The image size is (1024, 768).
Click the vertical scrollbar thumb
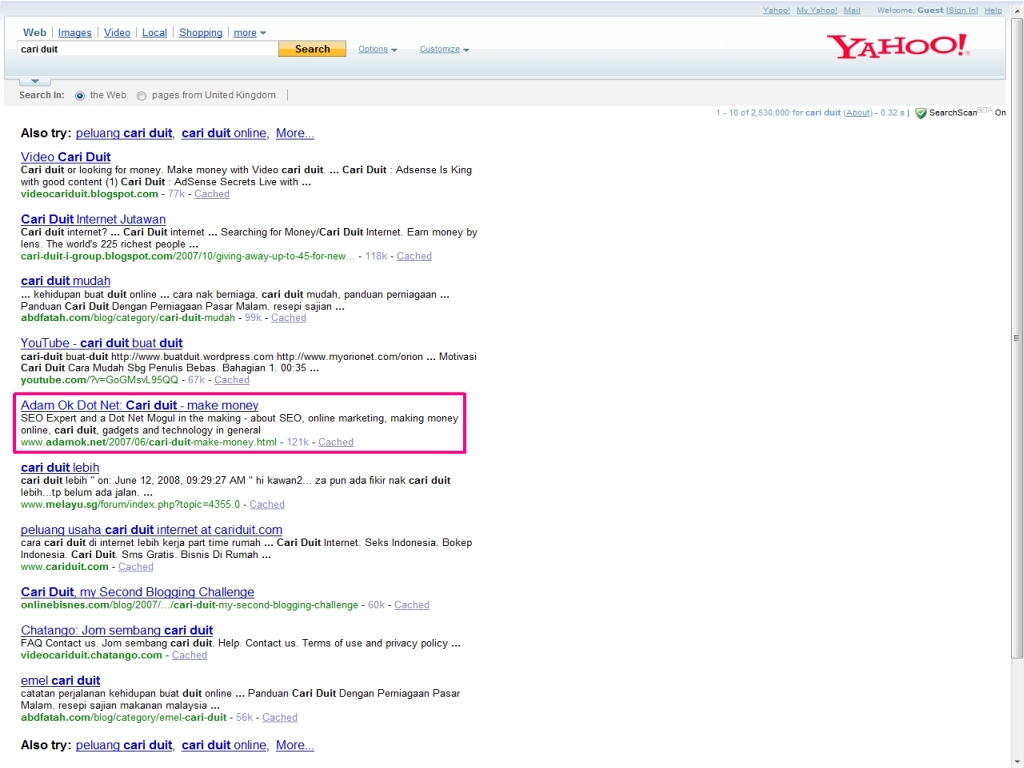coord(1017,338)
